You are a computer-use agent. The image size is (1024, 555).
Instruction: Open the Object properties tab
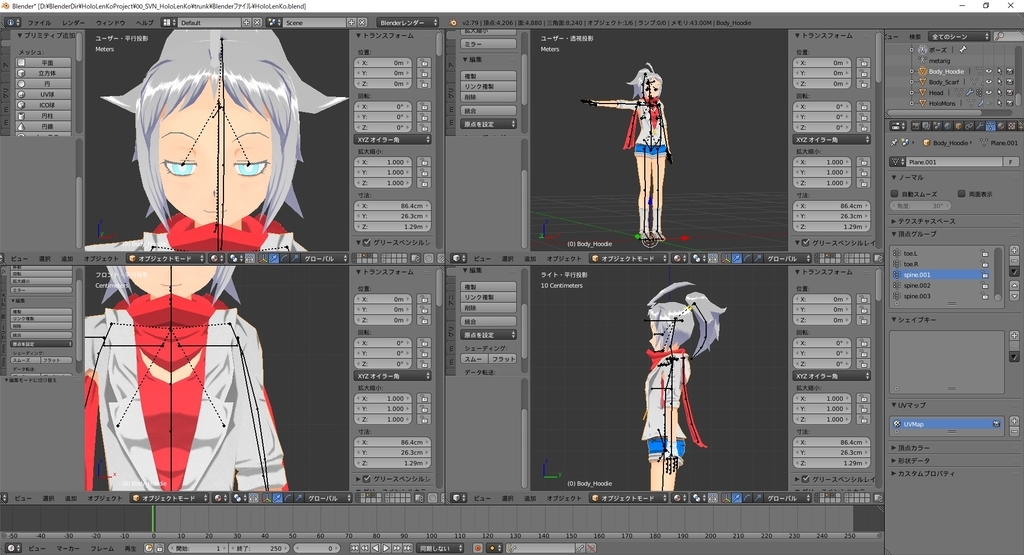[958, 125]
